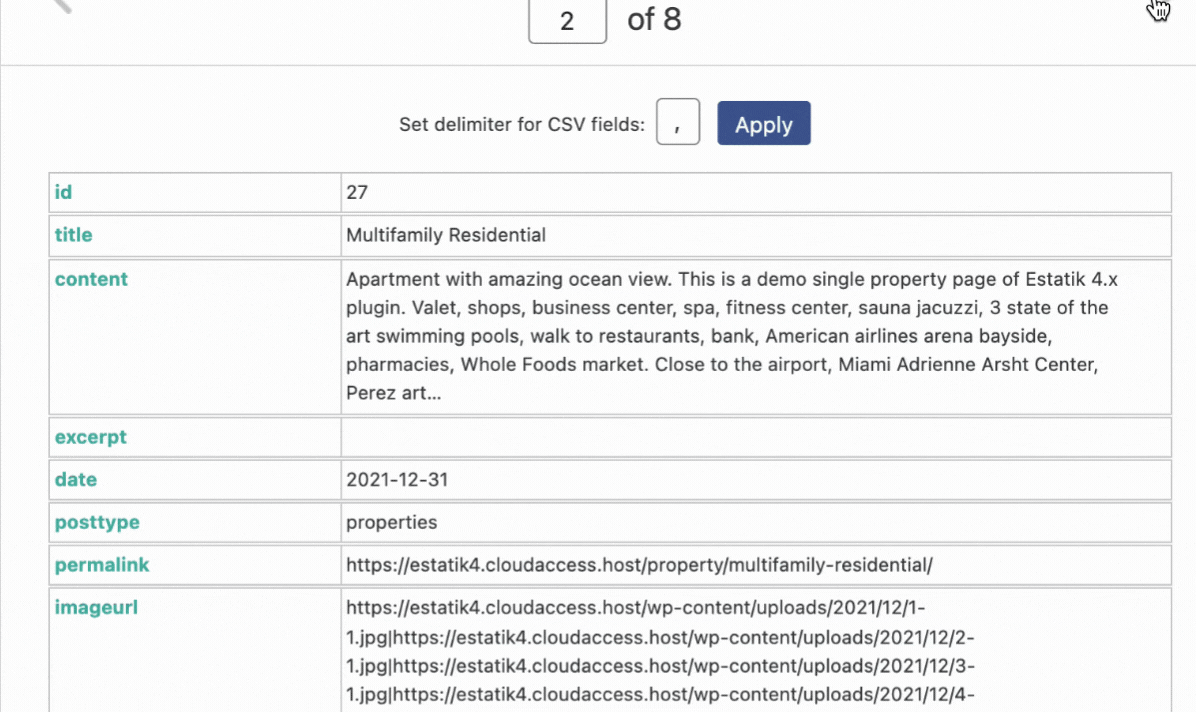Screen dimensions: 1196x712
Task: Click the id value 27
Action: tap(358, 192)
